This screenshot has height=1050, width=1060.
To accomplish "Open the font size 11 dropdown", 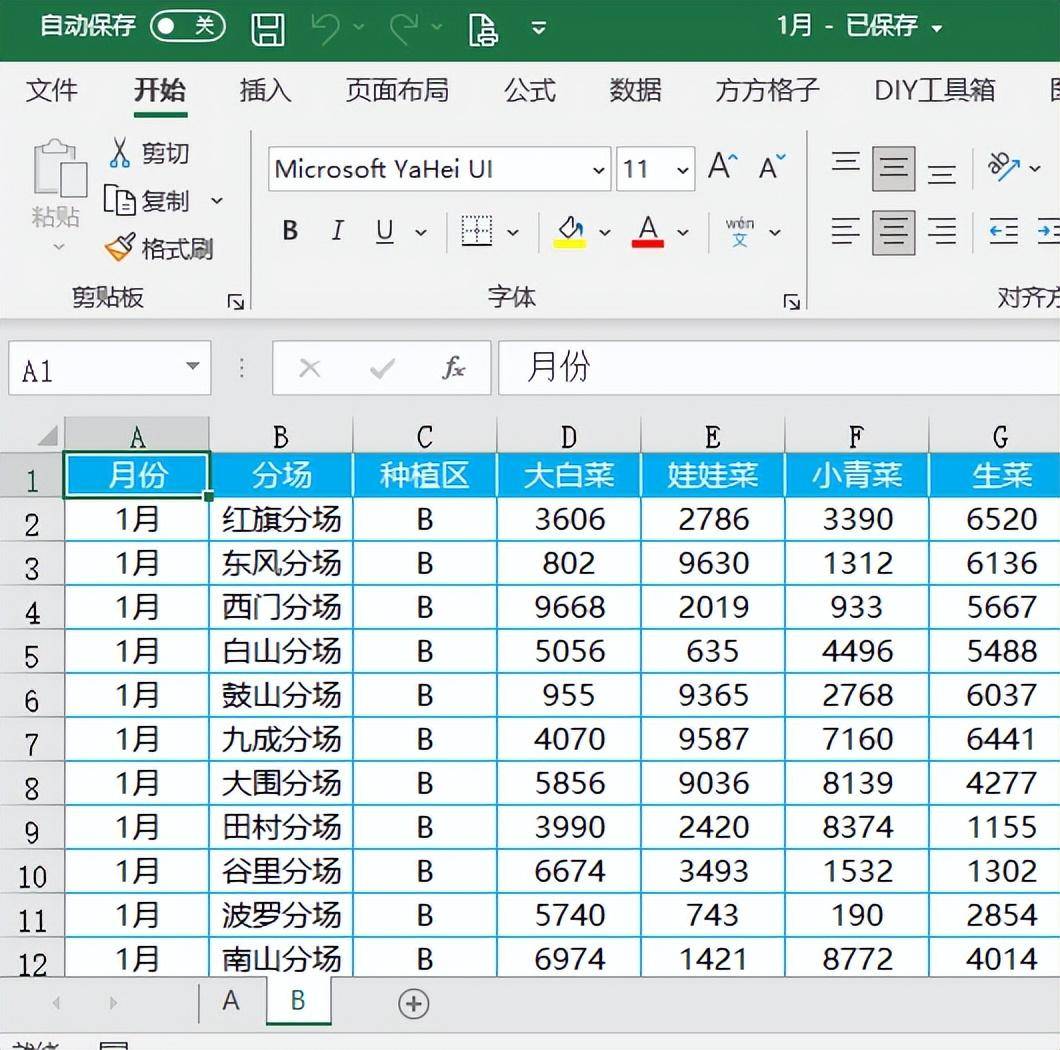I will coord(683,170).
